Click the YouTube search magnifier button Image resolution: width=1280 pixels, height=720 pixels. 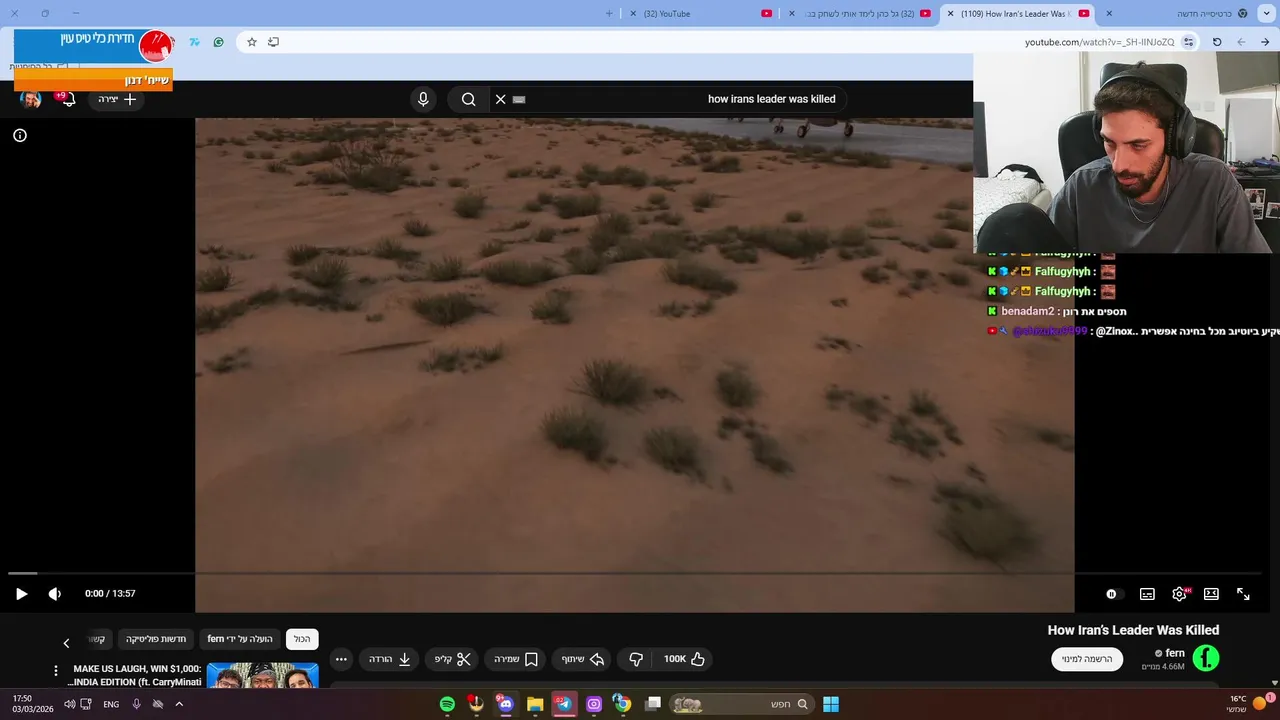(468, 99)
